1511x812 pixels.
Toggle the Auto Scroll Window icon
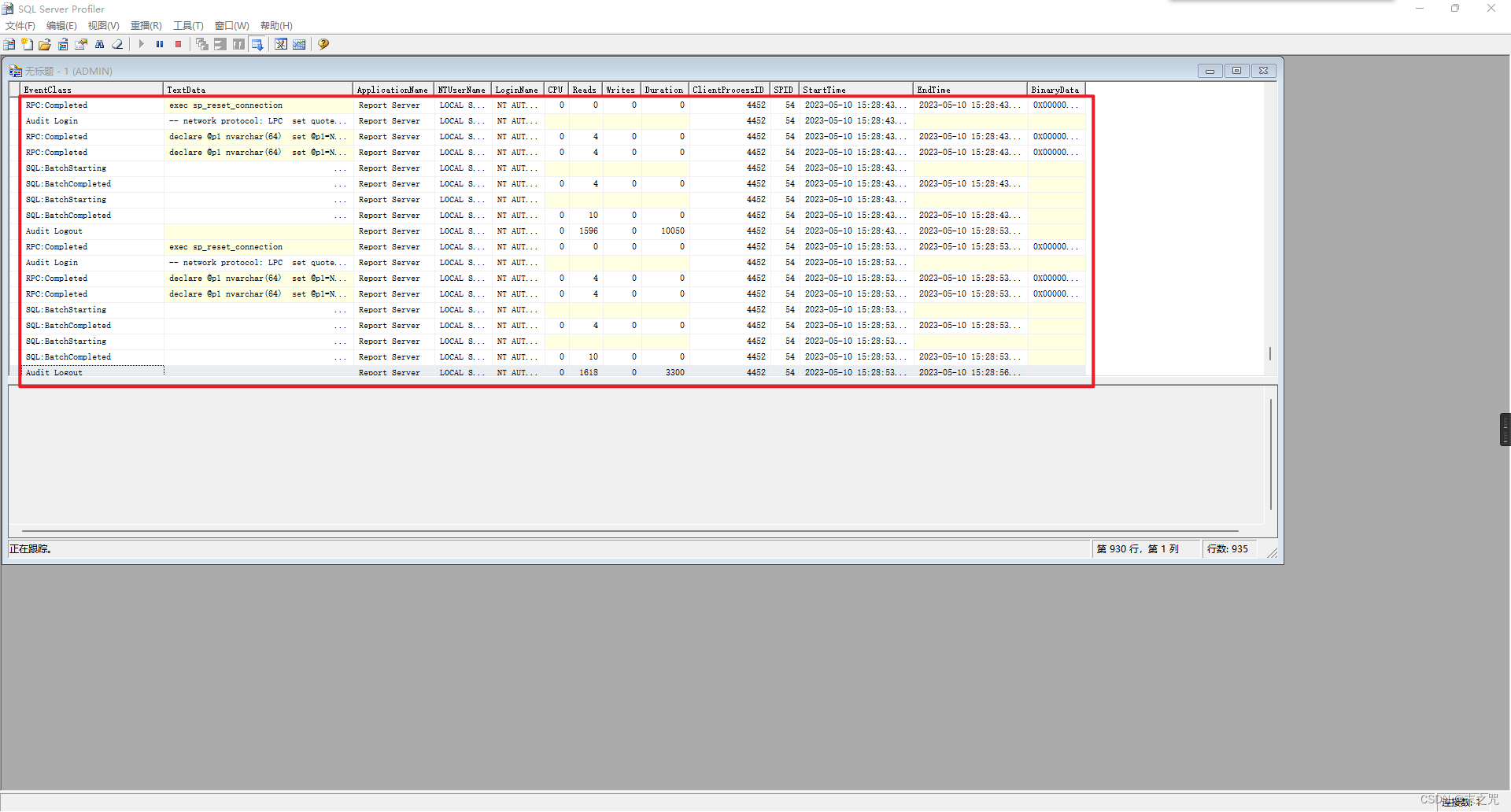(257, 44)
